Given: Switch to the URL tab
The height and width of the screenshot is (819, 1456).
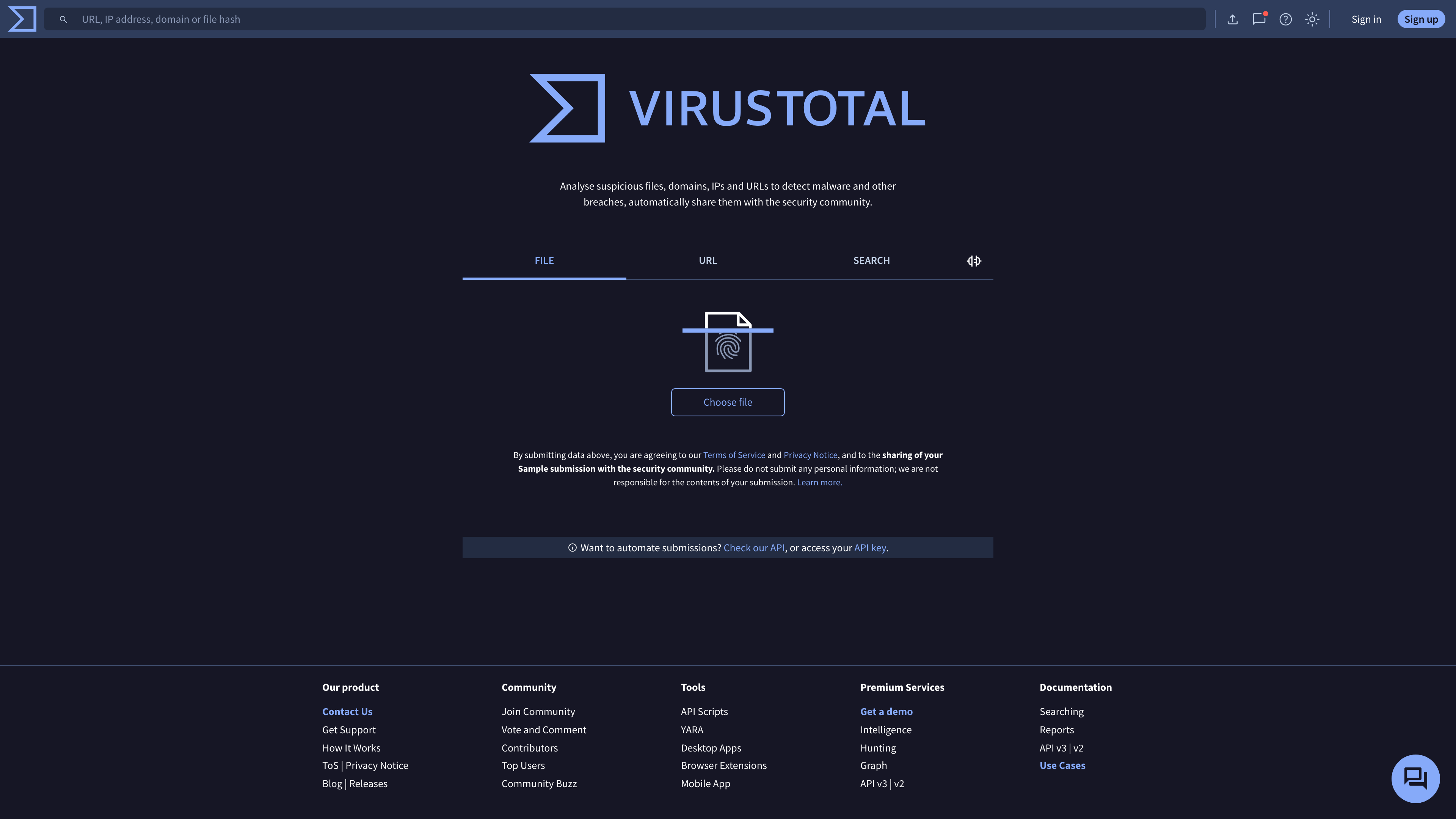Looking at the screenshot, I should pyautogui.click(x=708, y=260).
